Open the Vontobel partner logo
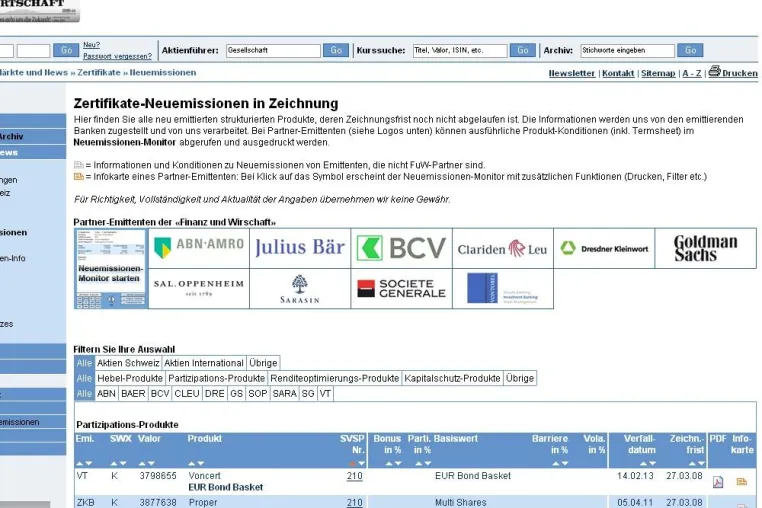 pos(502,289)
